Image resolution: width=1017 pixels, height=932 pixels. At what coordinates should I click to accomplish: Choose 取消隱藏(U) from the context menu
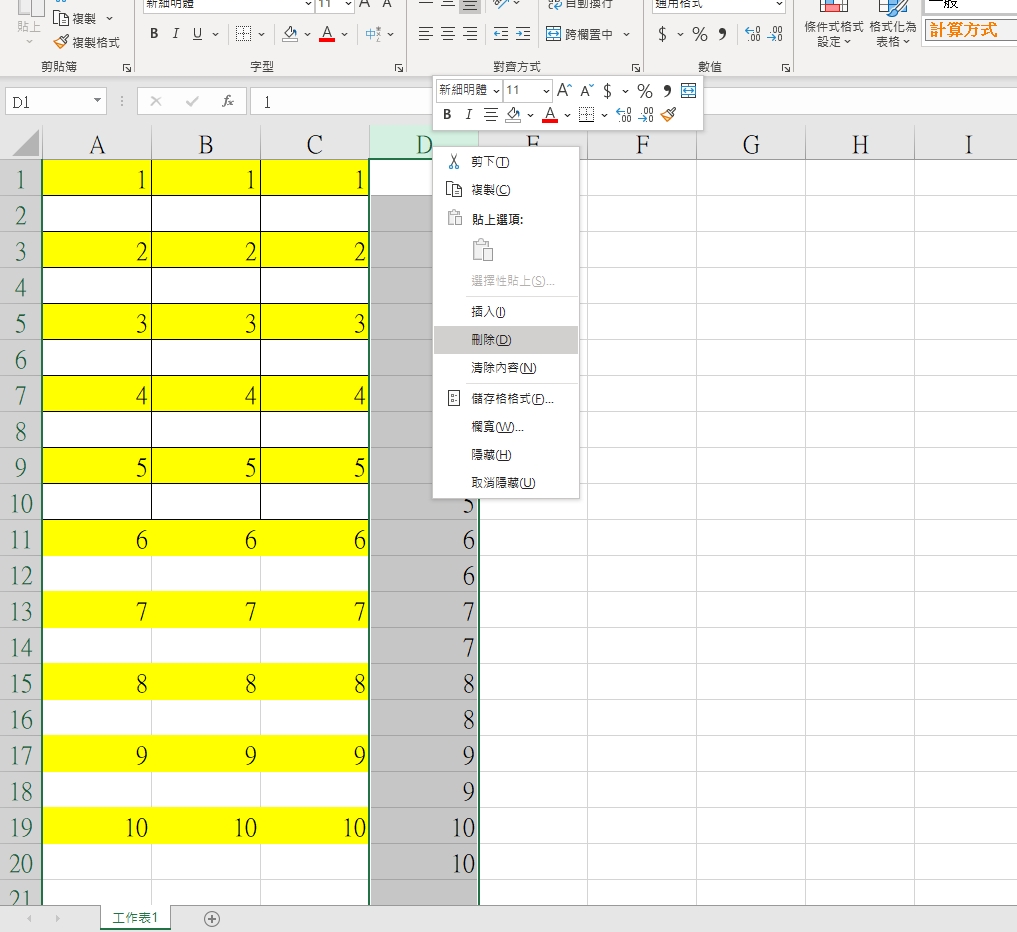pos(506,483)
